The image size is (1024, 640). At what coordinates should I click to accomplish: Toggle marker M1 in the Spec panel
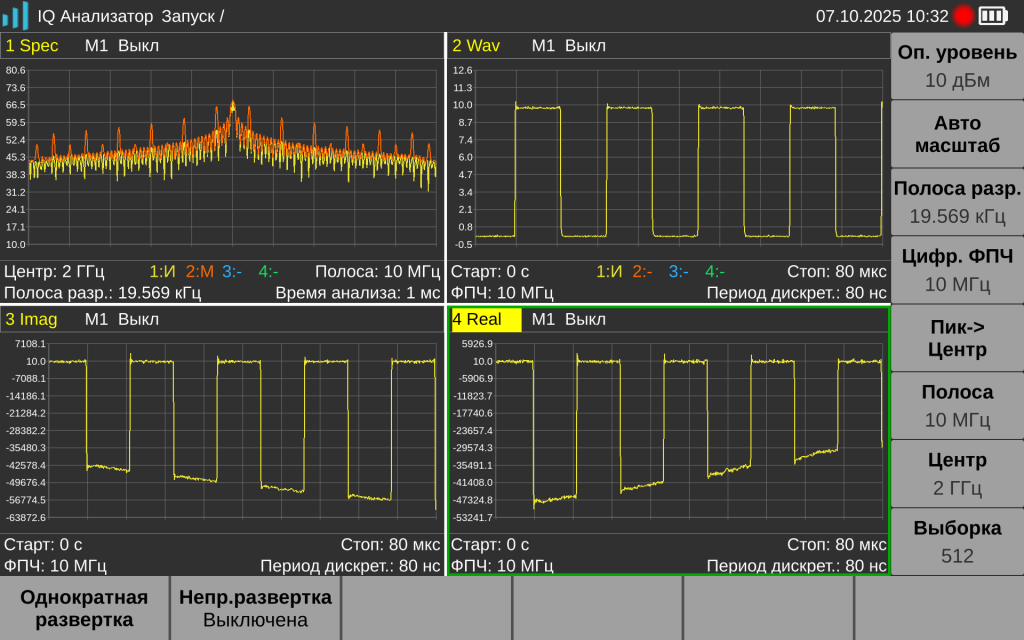coord(121,45)
